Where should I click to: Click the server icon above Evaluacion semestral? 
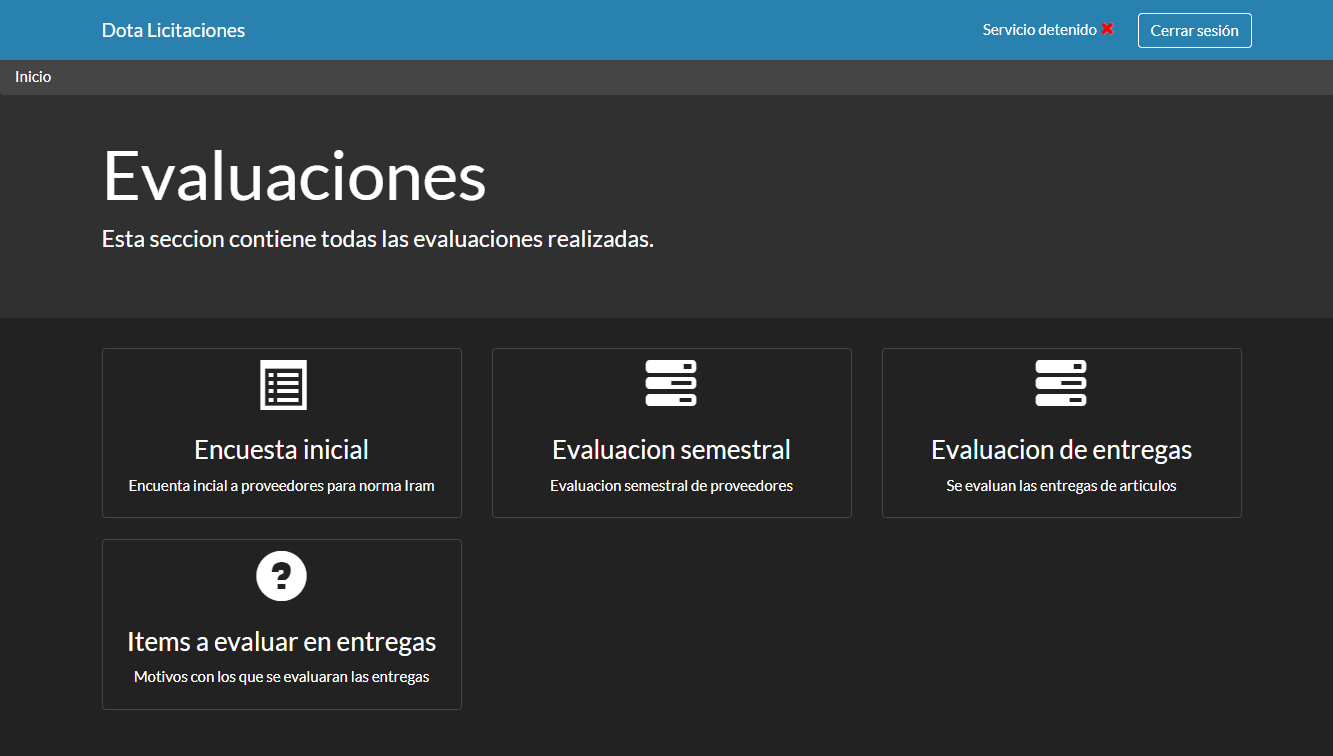(671, 383)
